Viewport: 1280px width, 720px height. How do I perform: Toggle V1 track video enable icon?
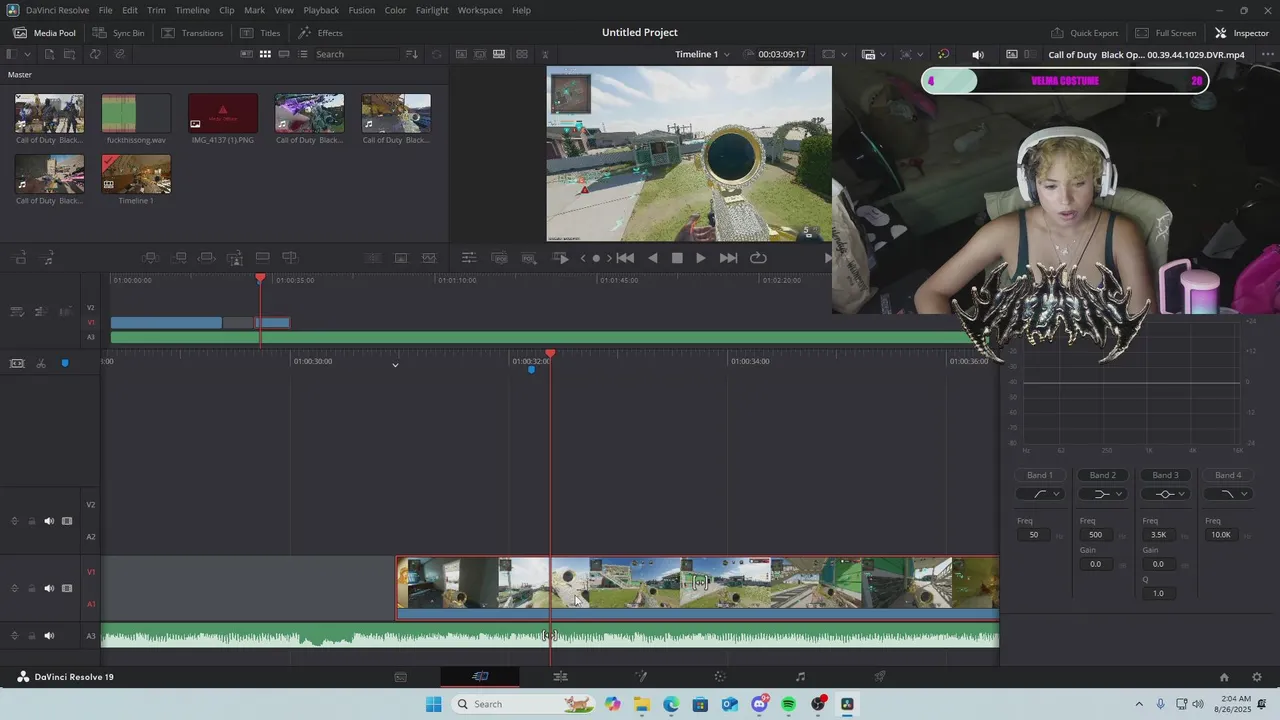click(67, 588)
